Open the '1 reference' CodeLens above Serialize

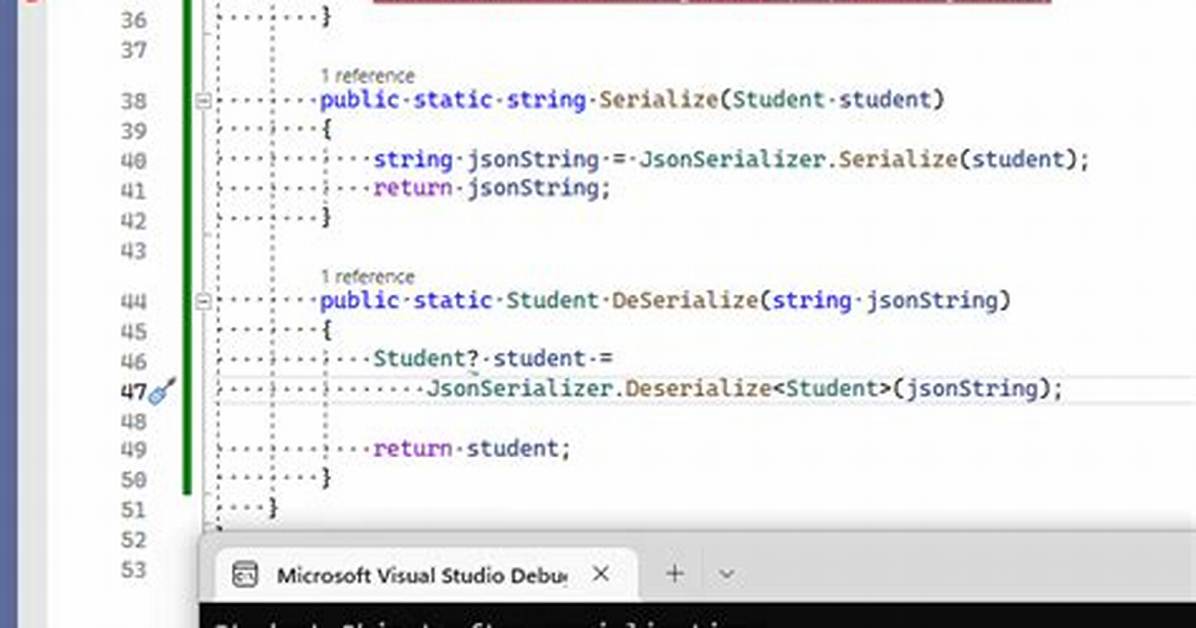(x=367, y=76)
